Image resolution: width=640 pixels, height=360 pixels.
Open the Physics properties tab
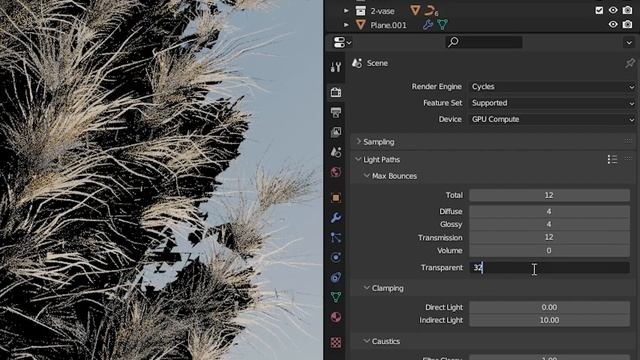(x=336, y=258)
